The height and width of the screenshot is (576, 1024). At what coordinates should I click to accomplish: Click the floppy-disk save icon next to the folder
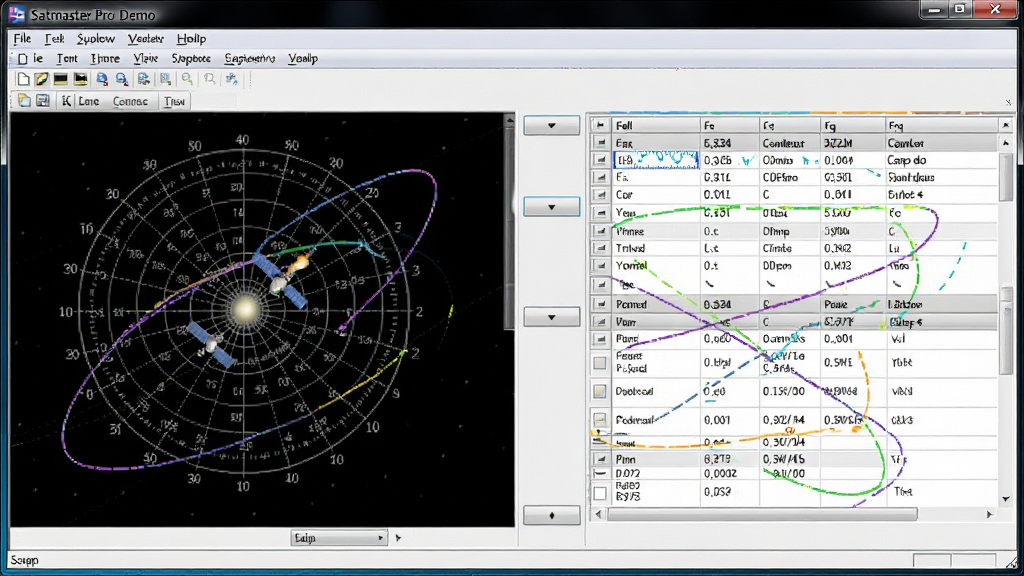click(x=43, y=101)
